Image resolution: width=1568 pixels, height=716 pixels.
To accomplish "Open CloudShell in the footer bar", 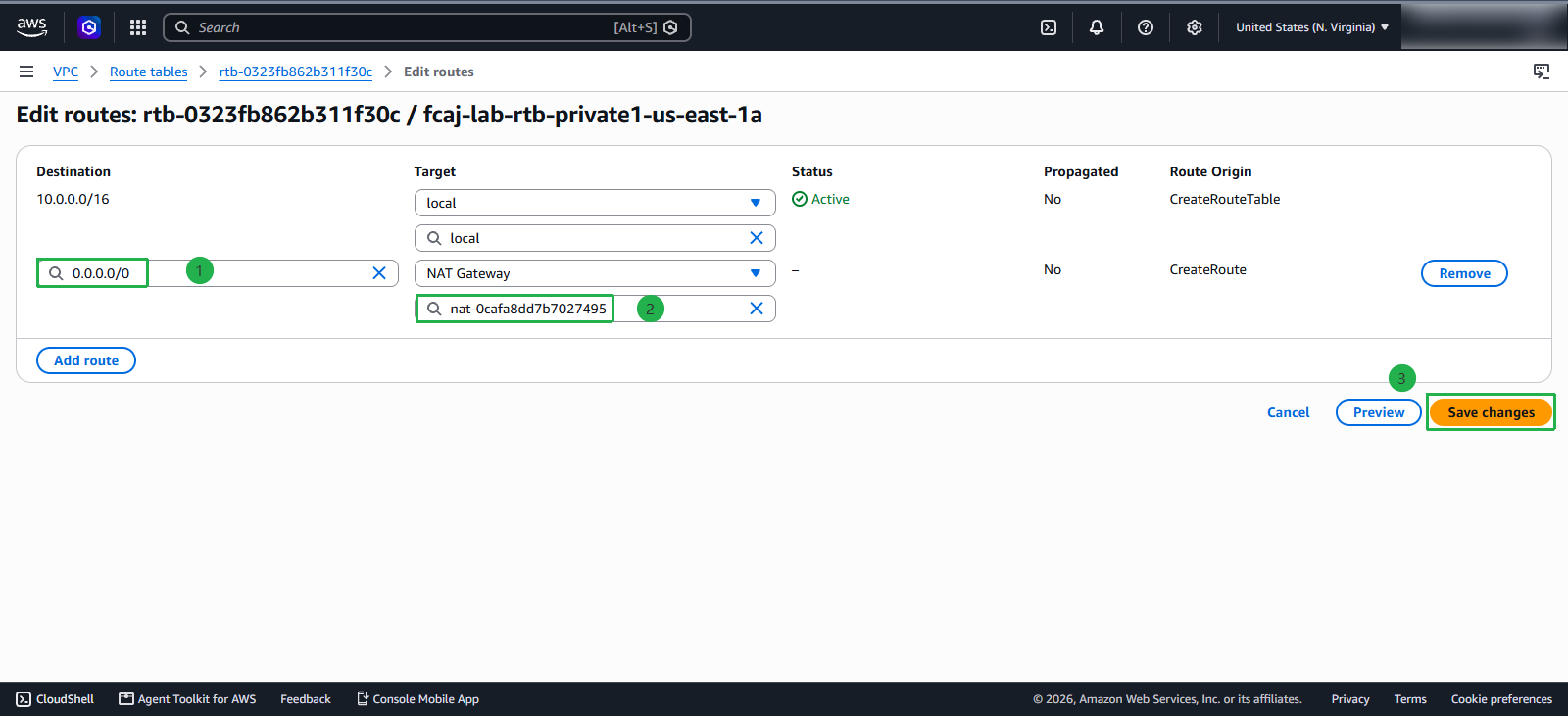I will tap(55, 699).
